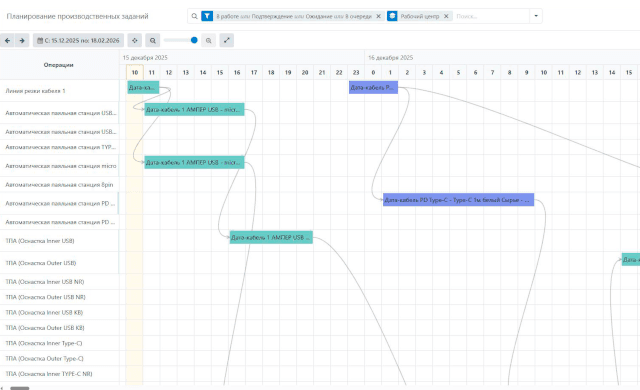
Task: Select row 'Автоматическая паяльная станция 8pin'
Action: pos(60,184)
